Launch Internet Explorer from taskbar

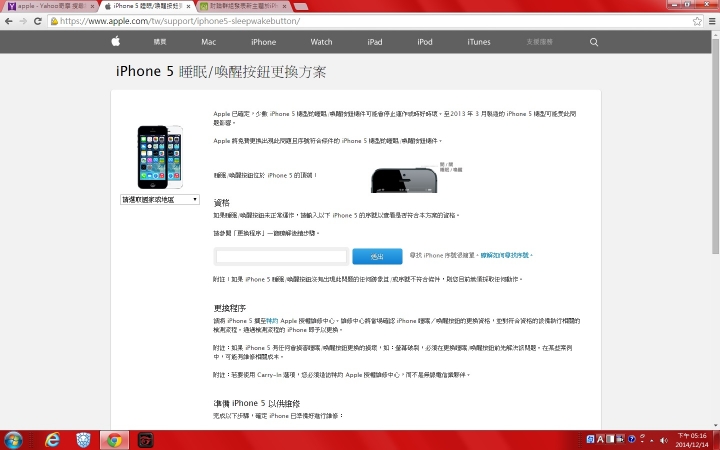coord(52,440)
